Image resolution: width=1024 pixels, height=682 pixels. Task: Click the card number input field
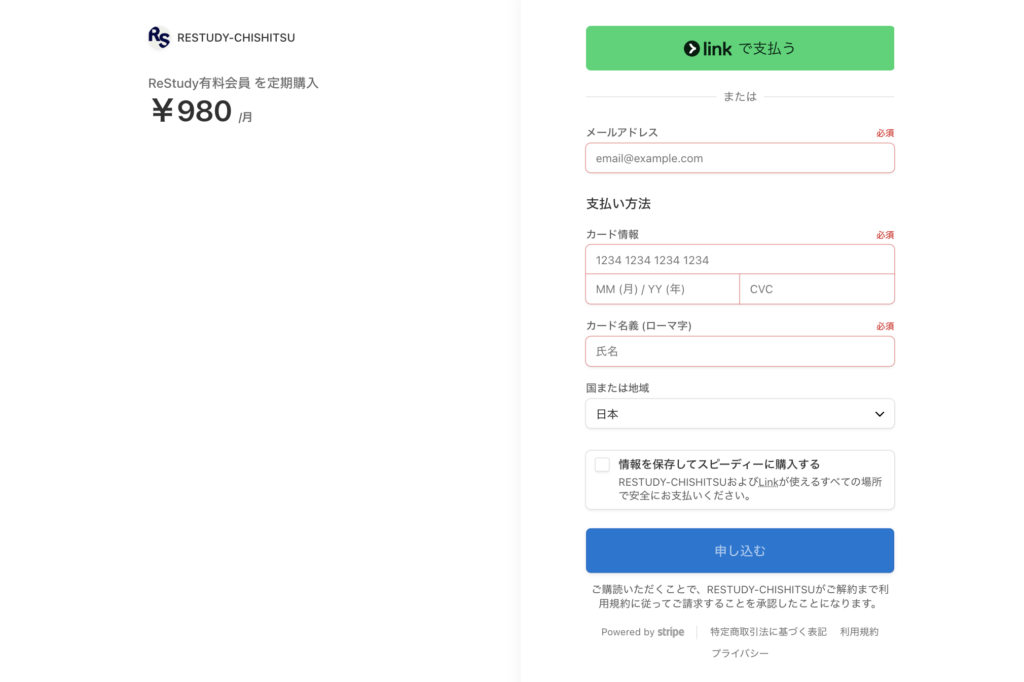[740, 260]
